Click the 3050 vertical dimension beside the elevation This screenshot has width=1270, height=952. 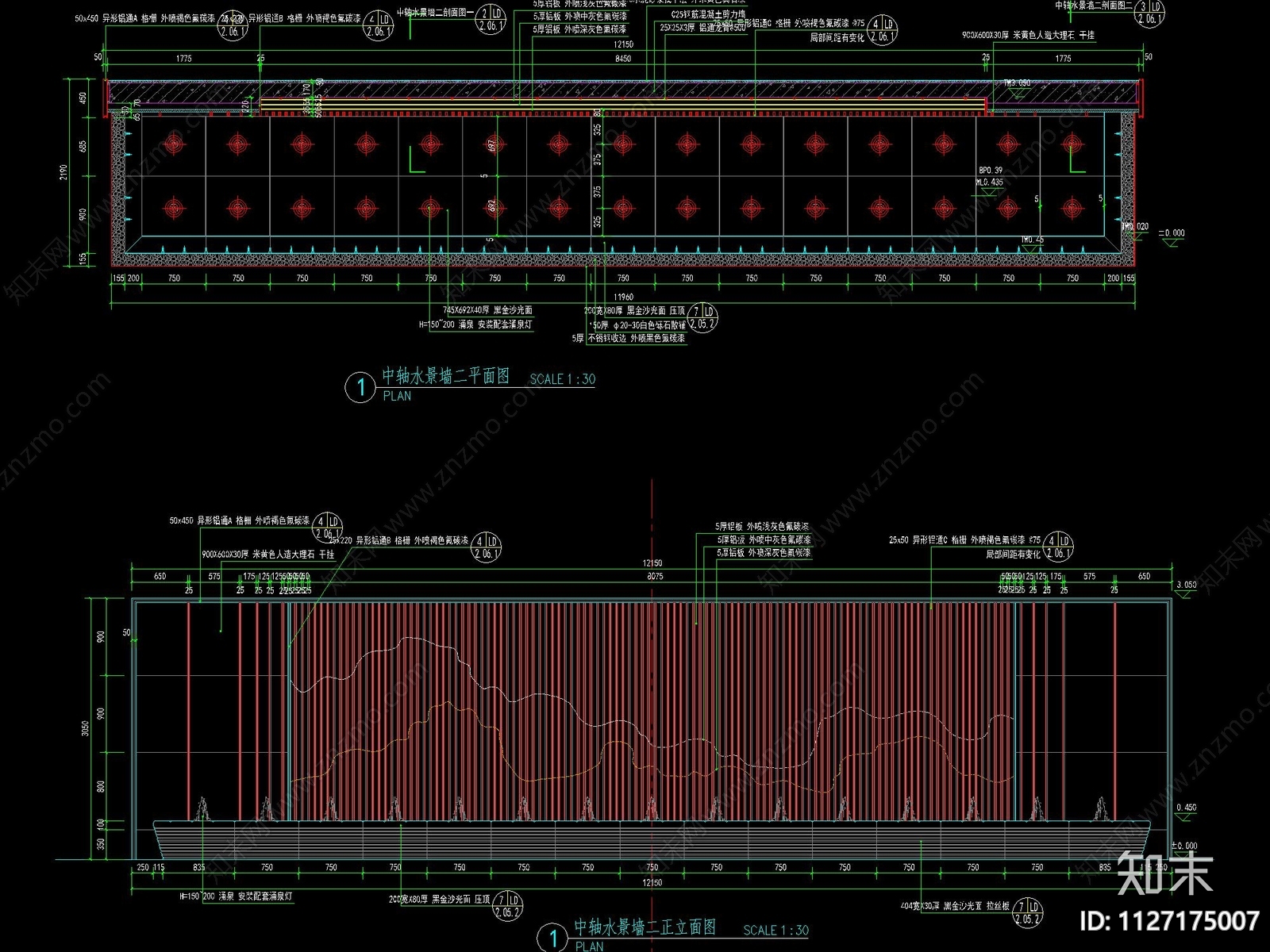click(85, 728)
